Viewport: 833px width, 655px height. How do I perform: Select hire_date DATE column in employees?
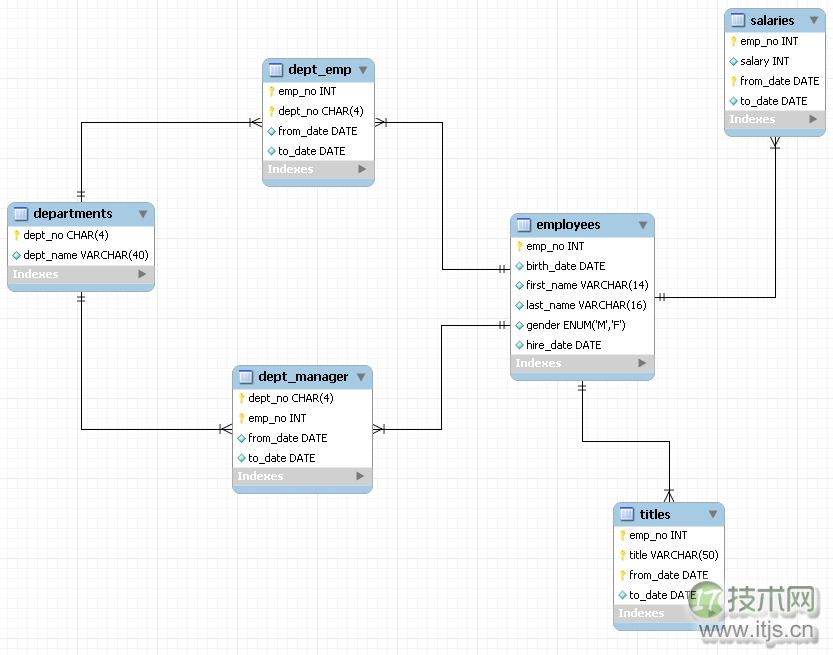click(564, 345)
